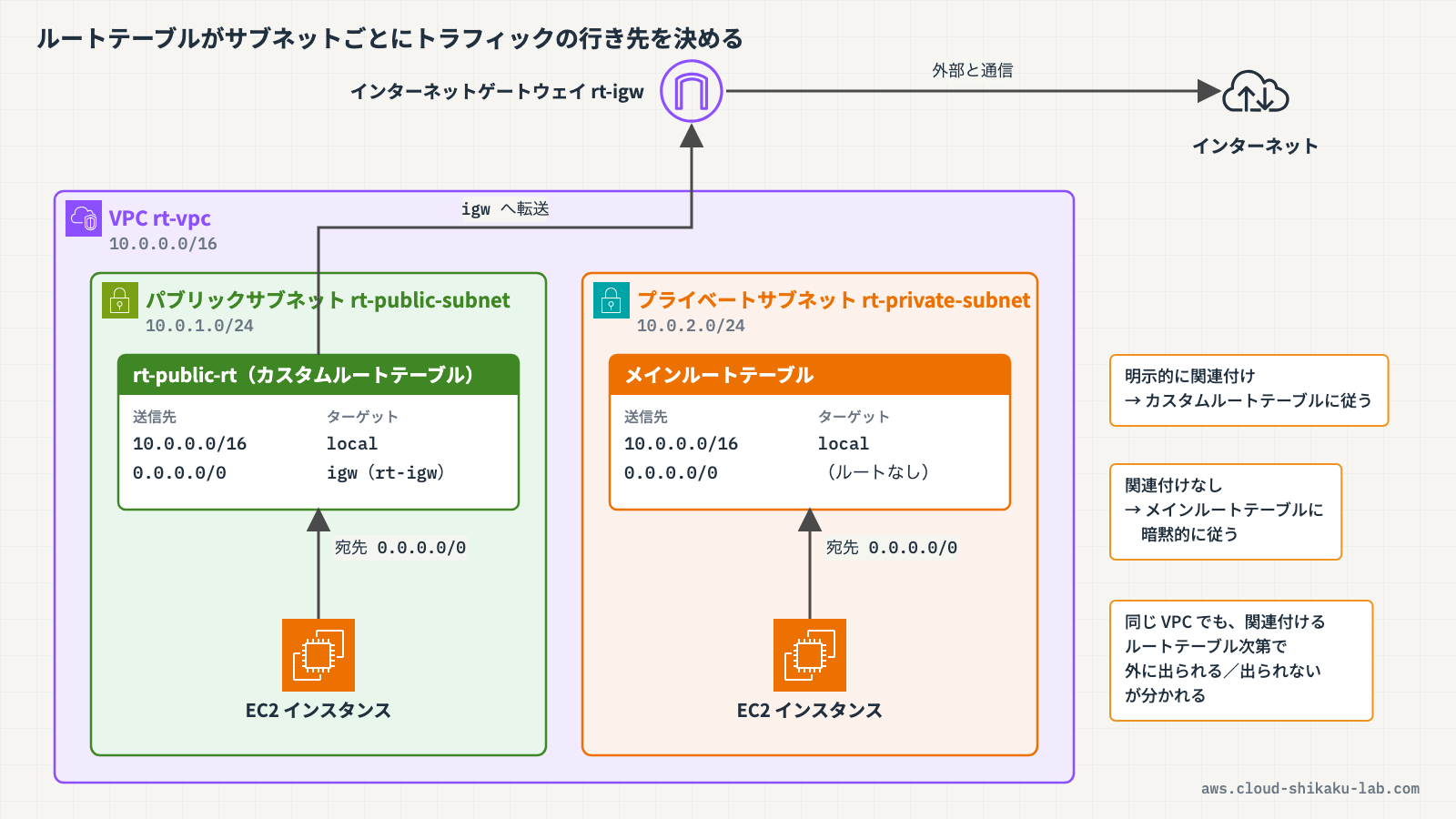The height and width of the screenshot is (819, 1456).
Task: Click the 関連付けなし note box
Action: pos(1226,511)
